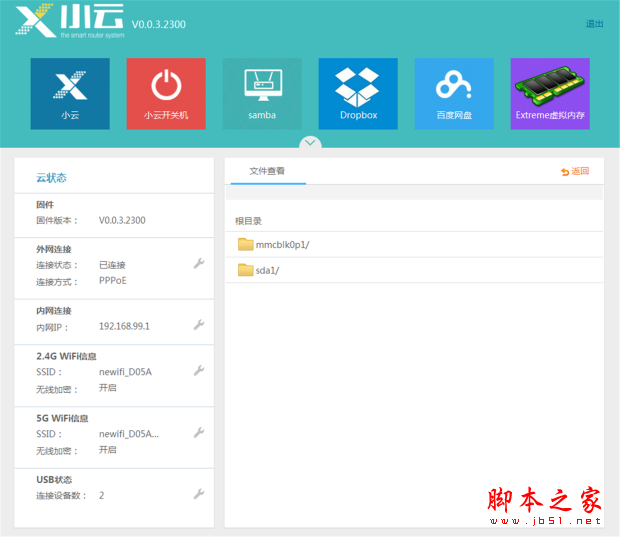
Task: Open the mmcblk0p1/ folder
Action: pyautogui.click(x=414, y=245)
